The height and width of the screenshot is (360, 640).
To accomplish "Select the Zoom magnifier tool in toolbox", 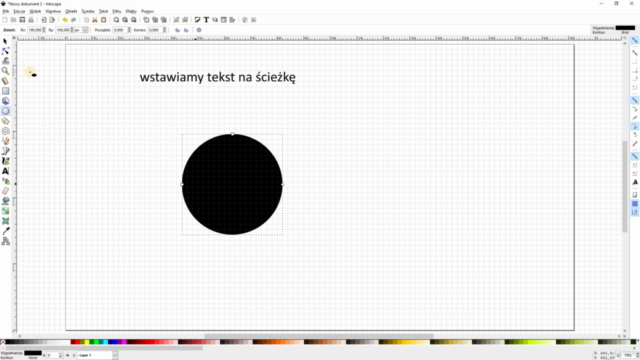I will 5,71.
